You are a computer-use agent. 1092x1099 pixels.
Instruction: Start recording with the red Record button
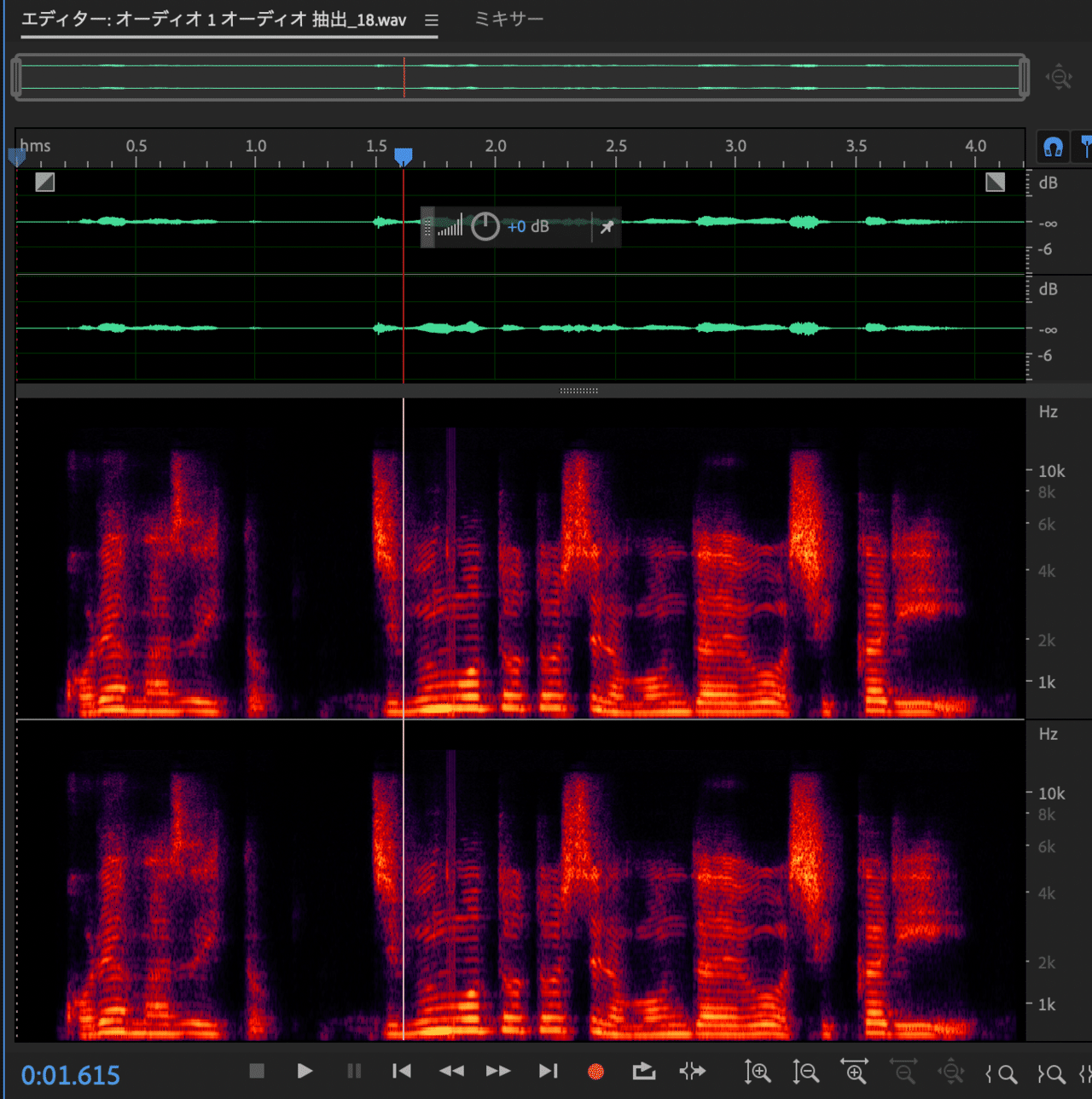click(596, 1071)
